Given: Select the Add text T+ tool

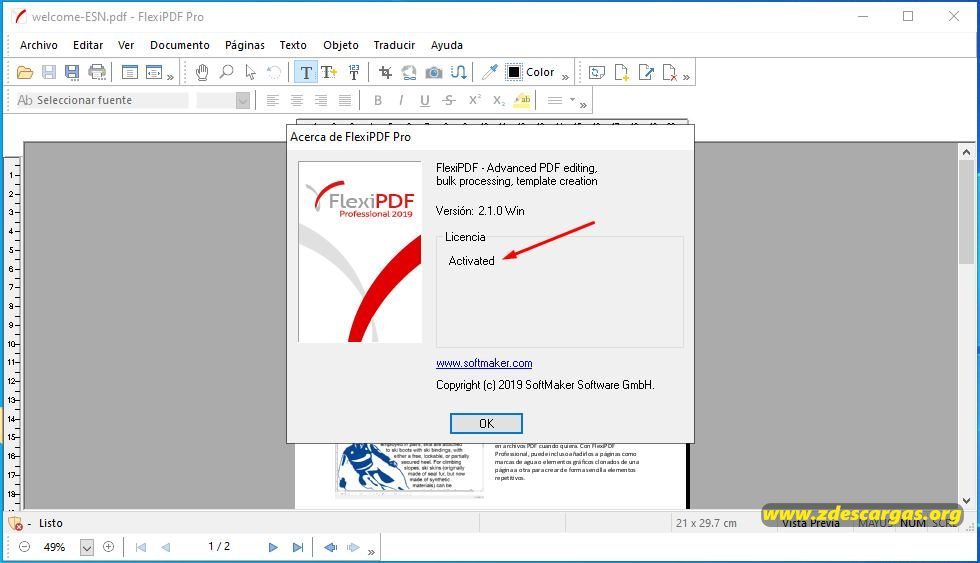Looking at the screenshot, I should tap(329, 72).
